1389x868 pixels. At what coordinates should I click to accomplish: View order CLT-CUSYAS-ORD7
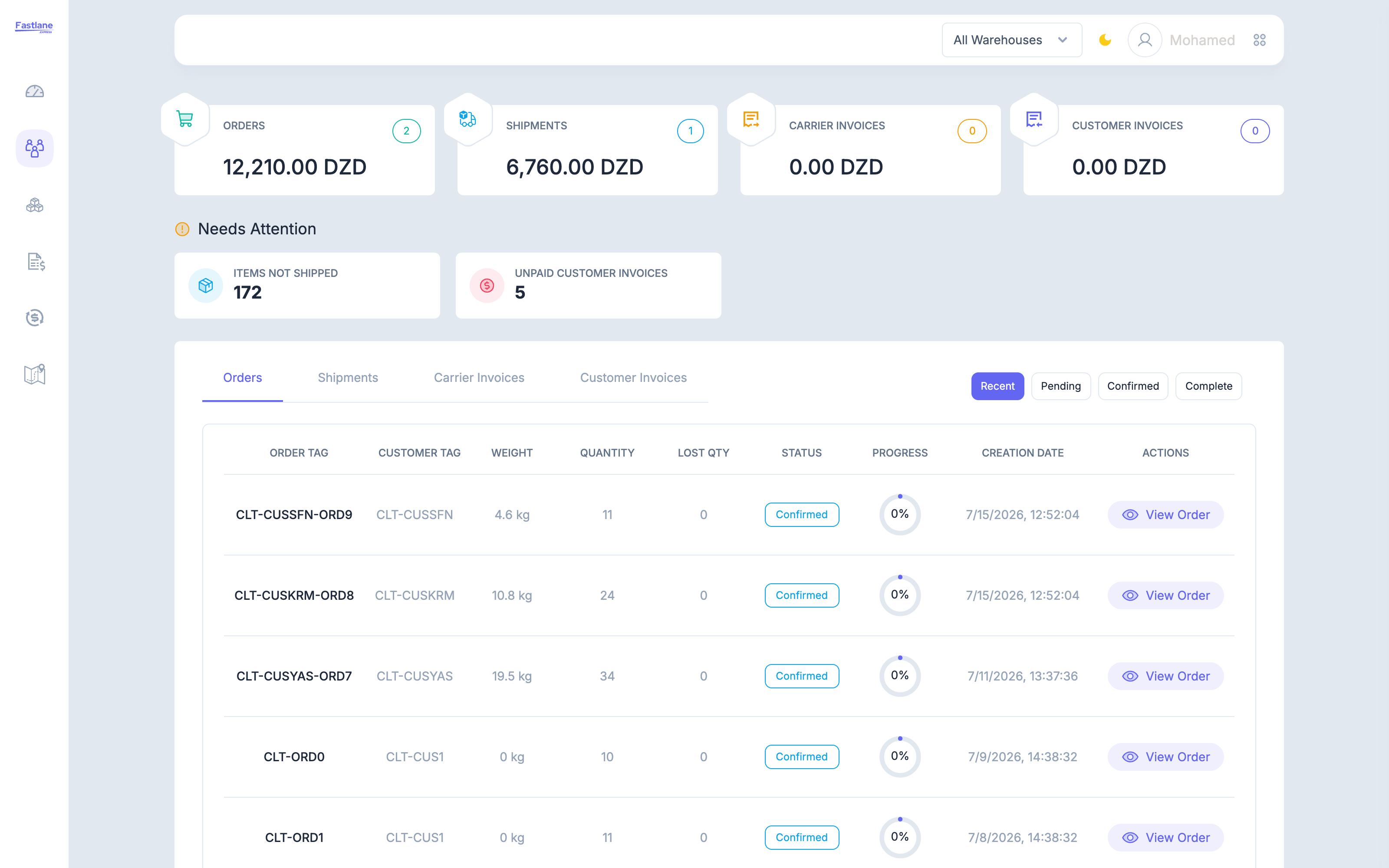click(x=1166, y=676)
